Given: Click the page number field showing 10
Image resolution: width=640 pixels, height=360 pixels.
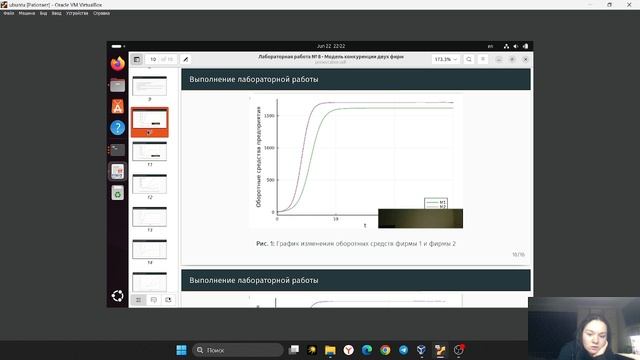Looking at the screenshot, I should [x=153, y=60].
